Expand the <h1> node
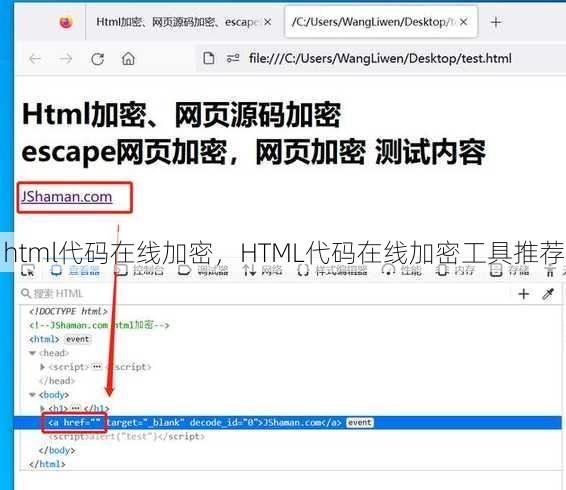 [42, 408]
